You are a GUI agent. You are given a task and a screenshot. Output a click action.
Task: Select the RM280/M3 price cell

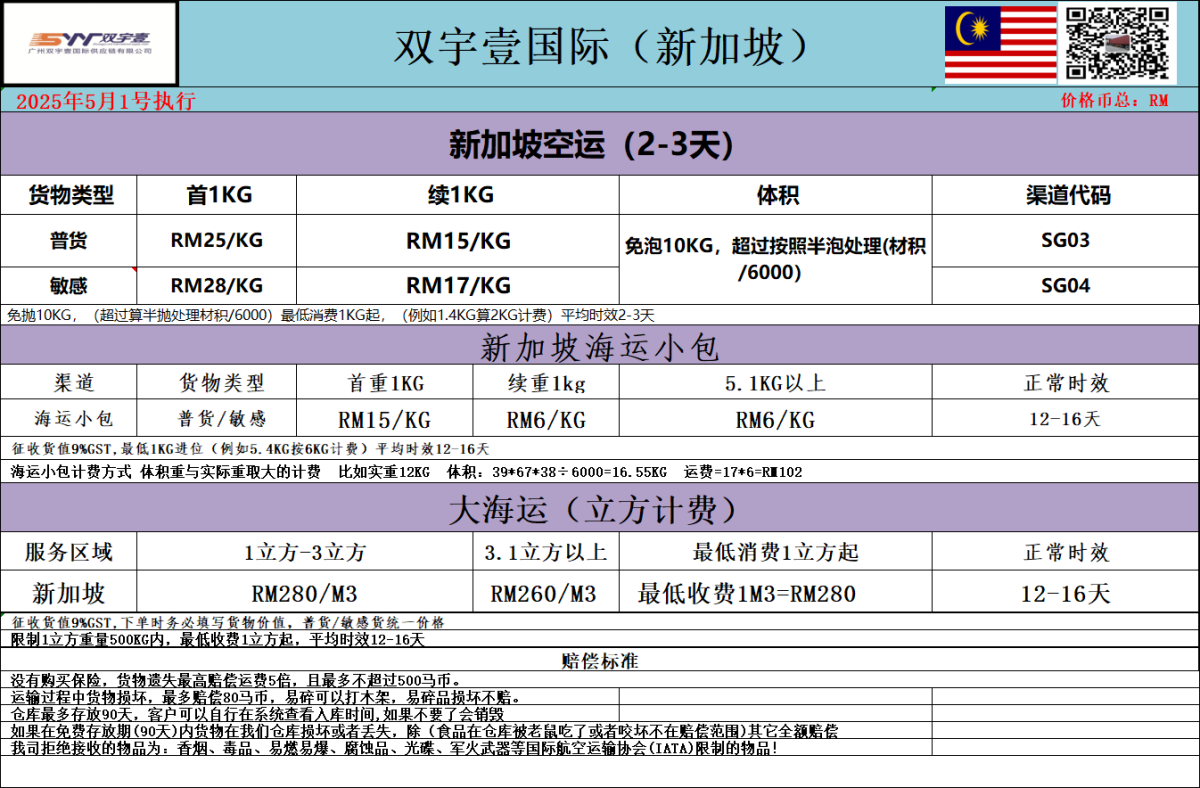(x=305, y=593)
